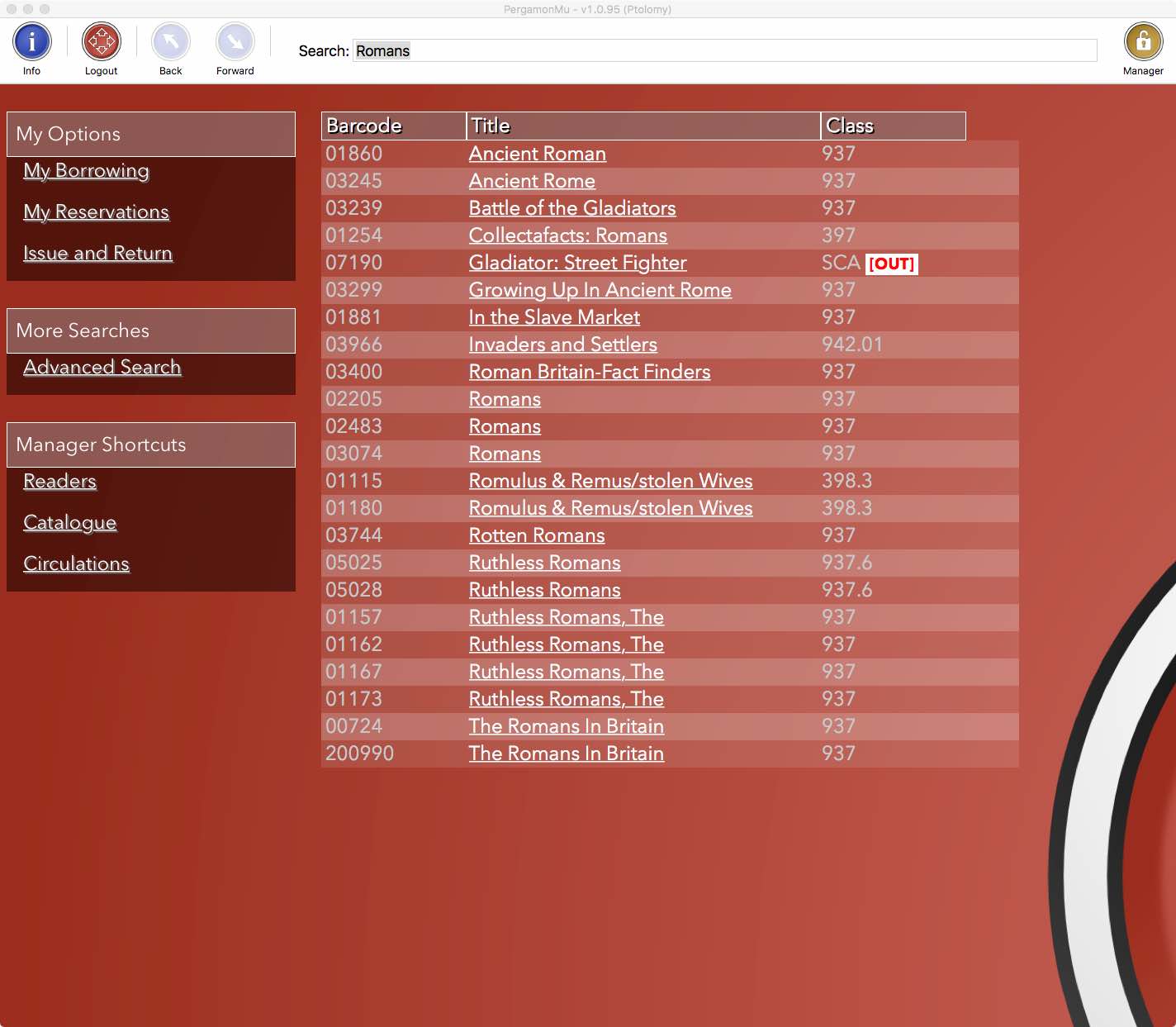Focus the Search field containing Romans
The height and width of the screenshot is (1027, 1176).
pyautogui.click(x=725, y=50)
